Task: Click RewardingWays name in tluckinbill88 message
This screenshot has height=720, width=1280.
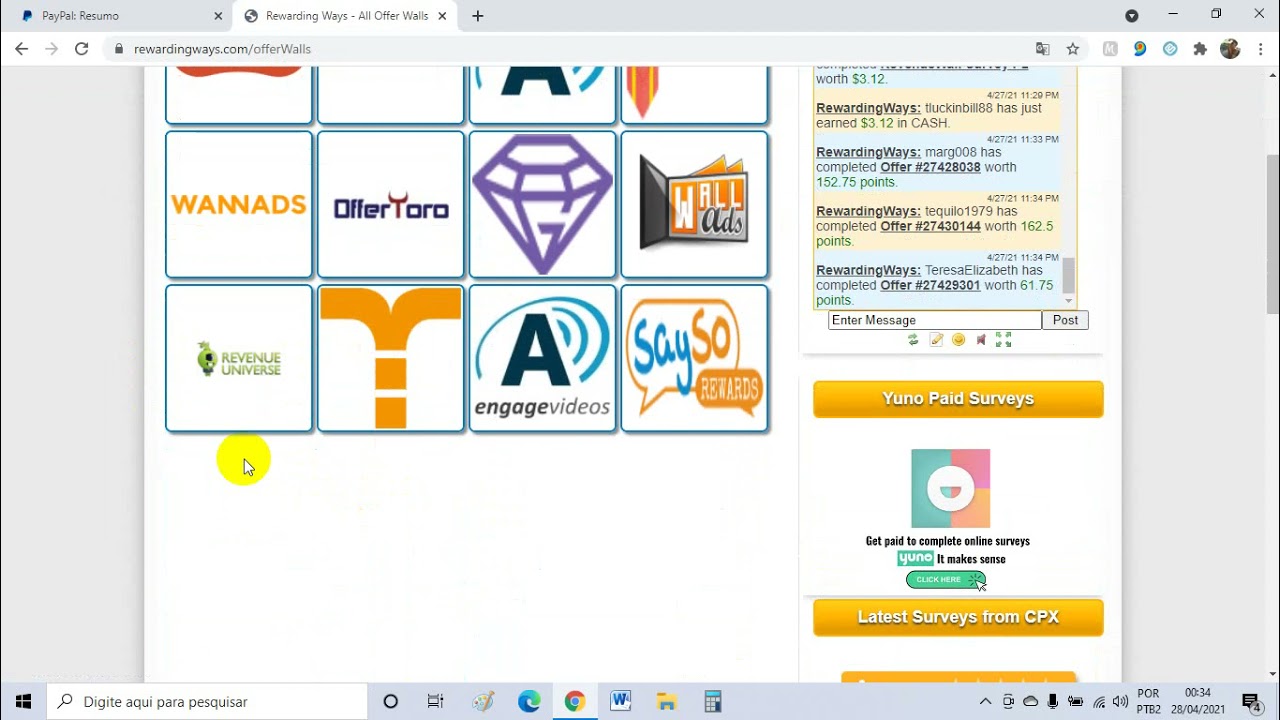Action: tap(868, 108)
